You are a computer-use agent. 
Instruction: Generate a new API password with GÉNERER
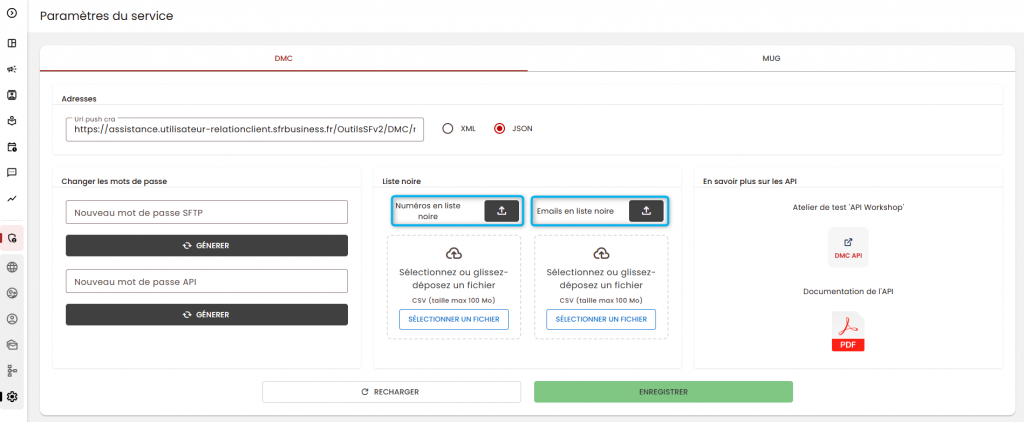coord(206,314)
